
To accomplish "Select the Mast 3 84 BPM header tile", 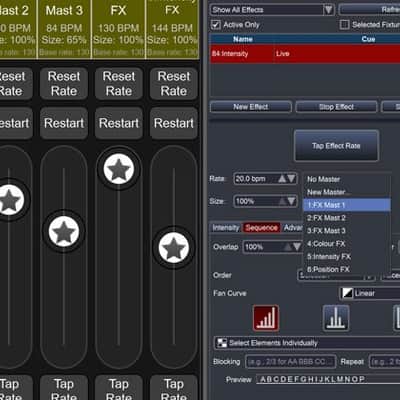I will pyautogui.click(x=64, y=29).
